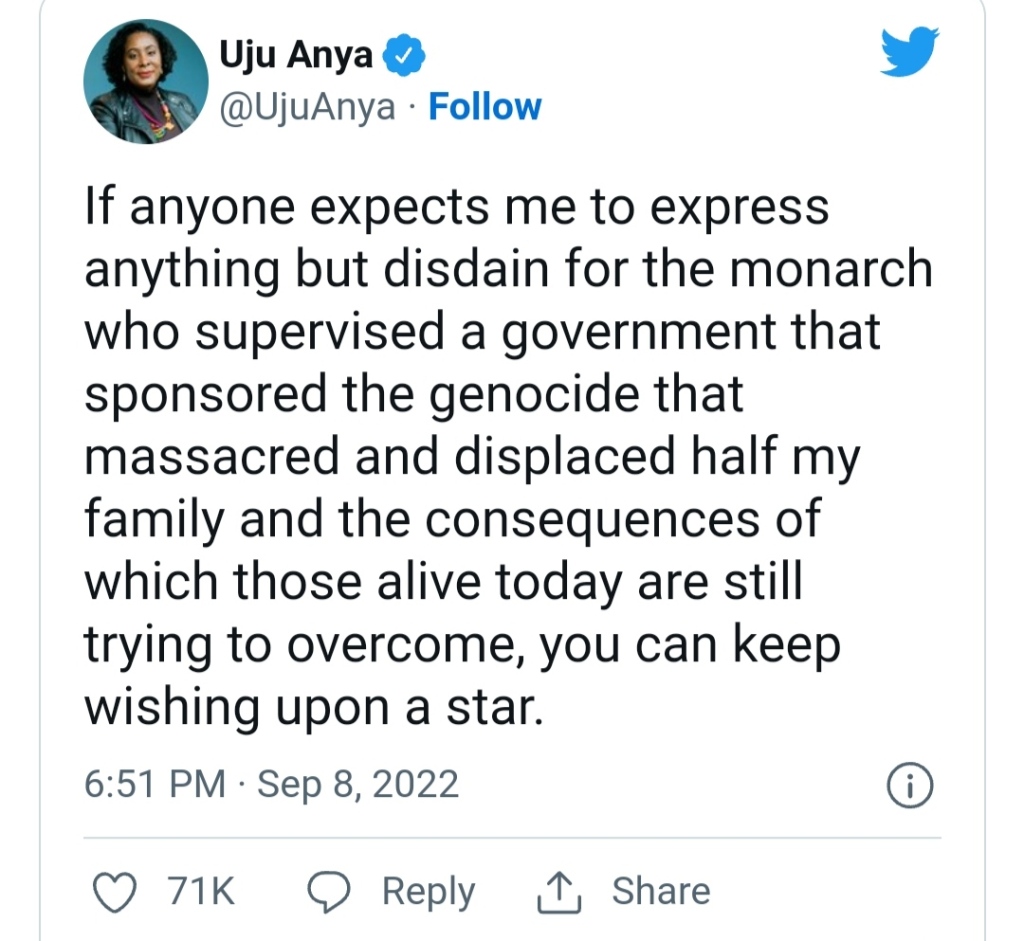Click the Reply text label

pyautogui.click(x=428, y=891)
